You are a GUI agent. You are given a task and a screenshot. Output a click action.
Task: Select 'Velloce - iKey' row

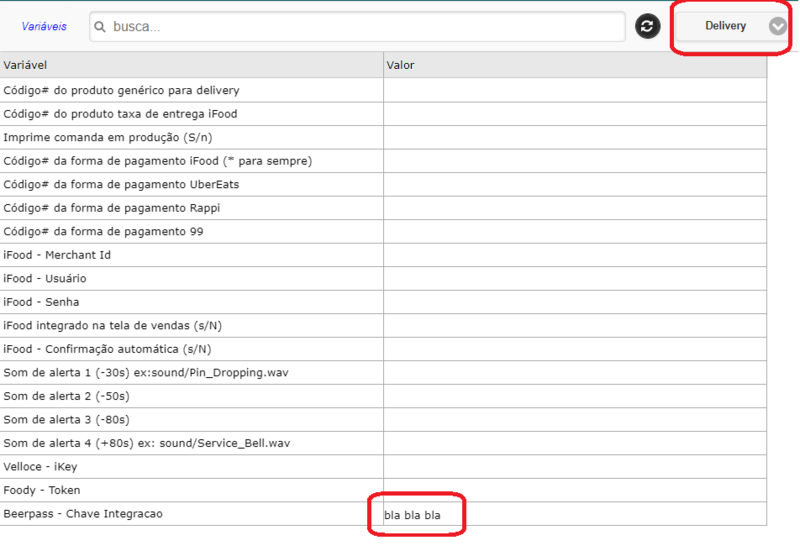(383, 466)
